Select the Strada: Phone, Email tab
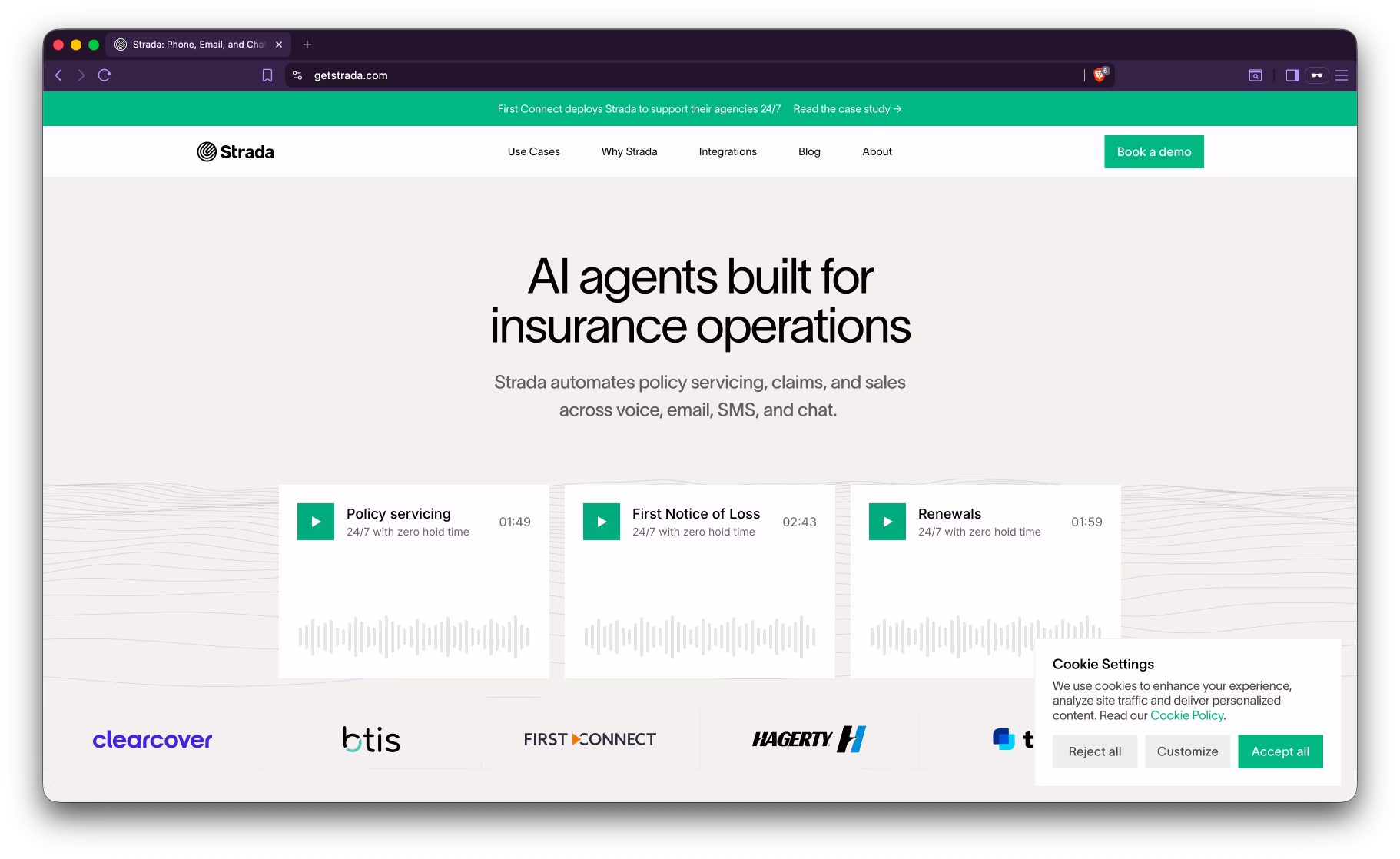This screenshot has height=859, width=1400. tap(198, 45)
